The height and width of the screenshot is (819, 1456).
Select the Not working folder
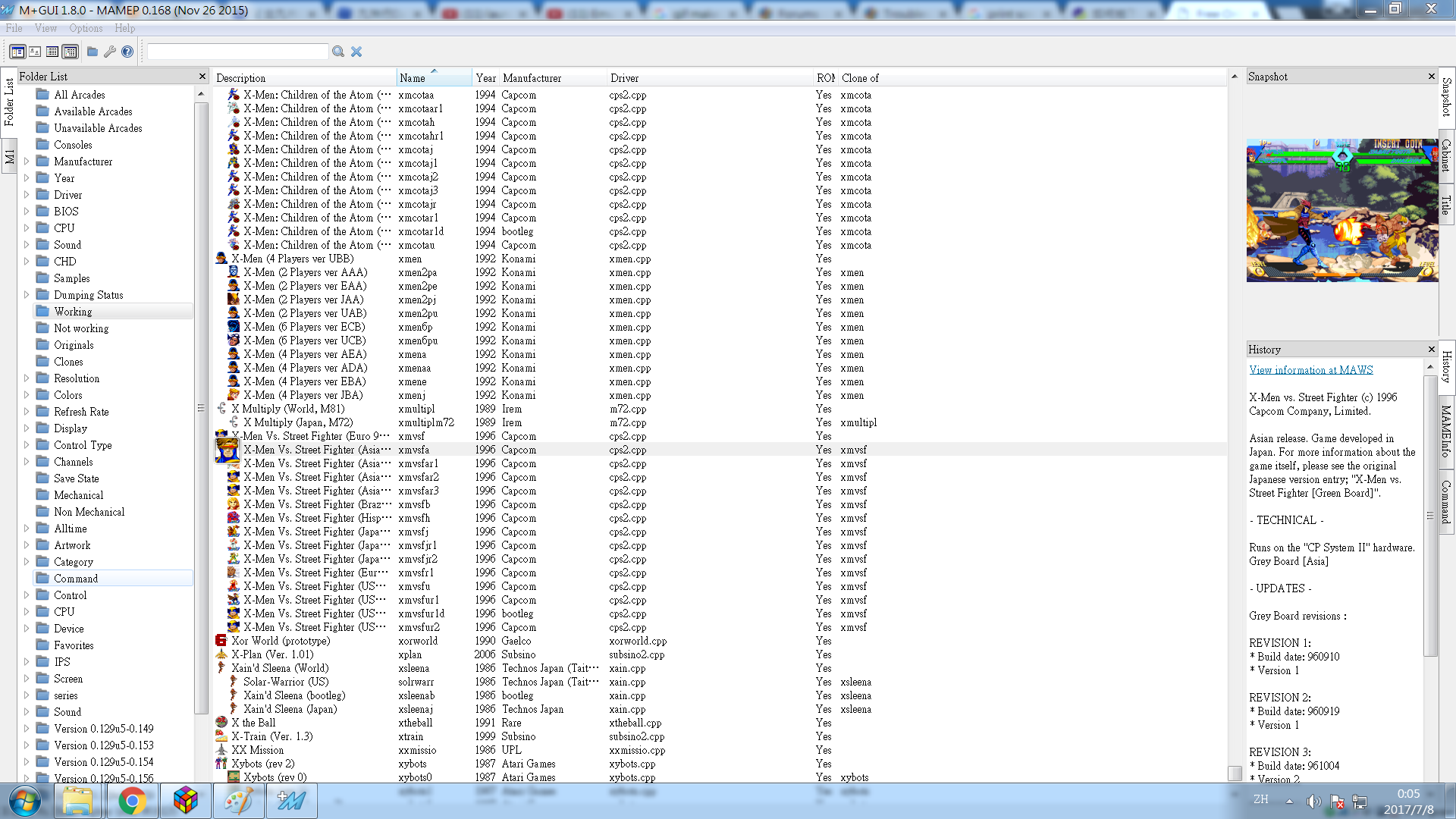coord(81,328)
